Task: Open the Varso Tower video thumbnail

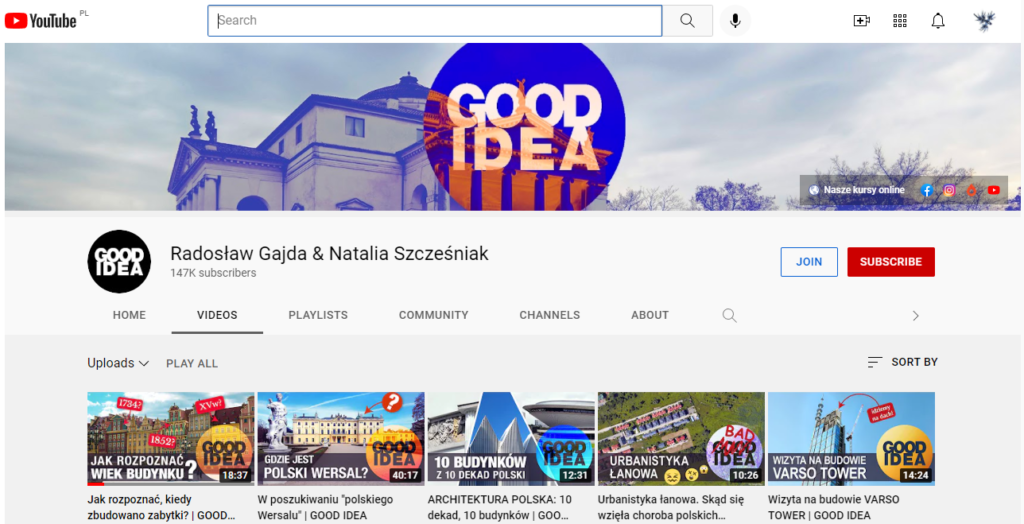Action: 852,439
